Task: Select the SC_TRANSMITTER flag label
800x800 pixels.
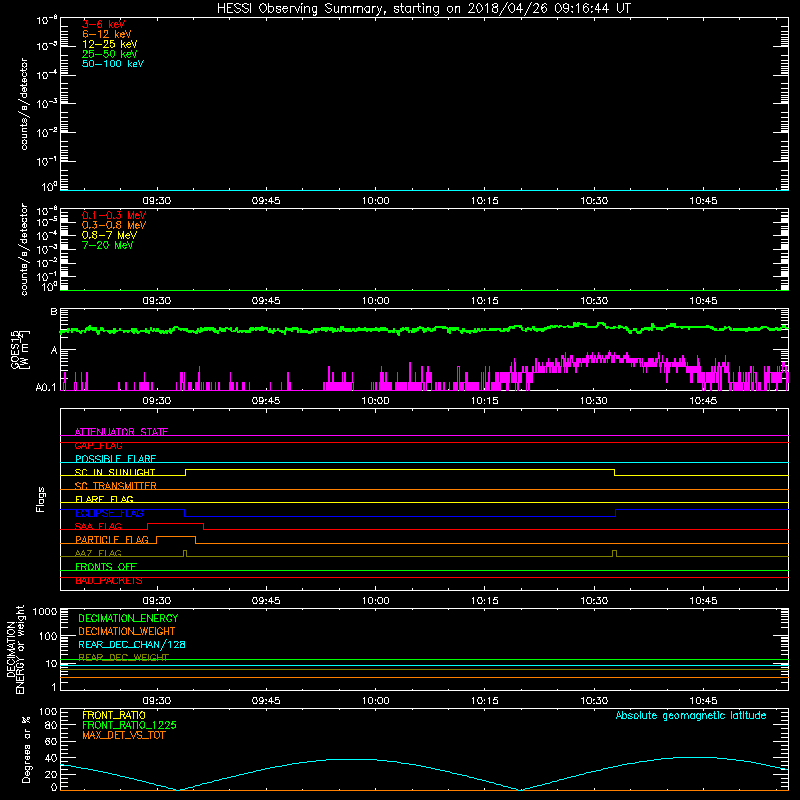Action: 116,486
